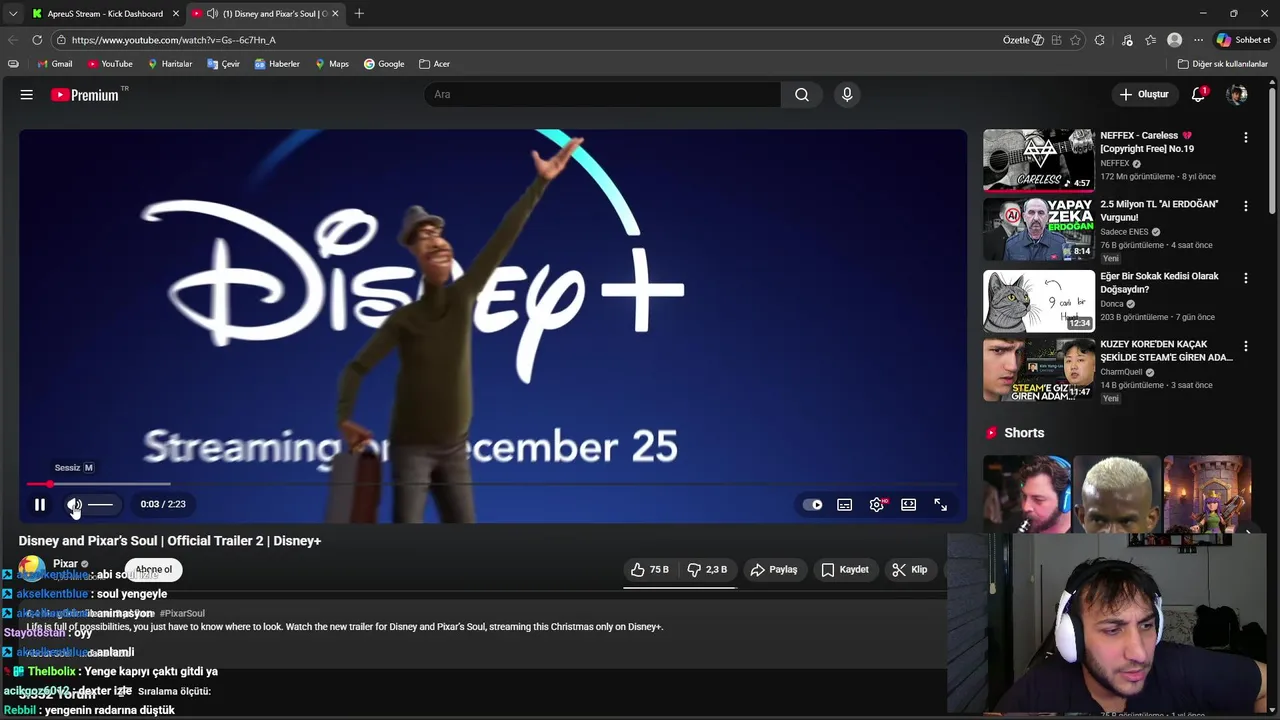Image resolution: width=1280 pixels, height=720 pixels.
Task: Open the tab search dropdown arrow
Action: (12, 14)
